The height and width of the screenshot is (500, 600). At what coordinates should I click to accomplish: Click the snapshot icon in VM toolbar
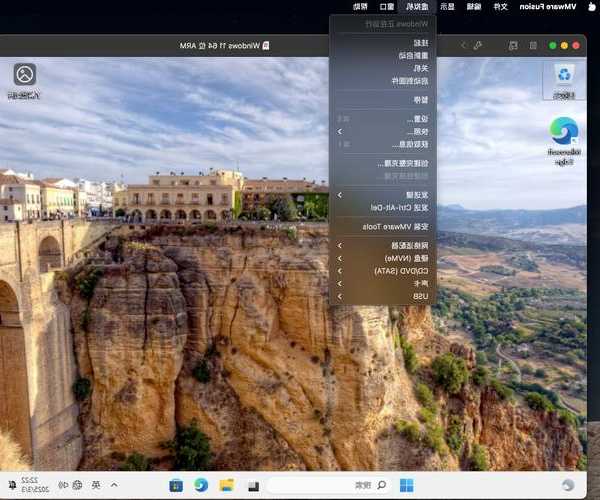tap(513, 46)
